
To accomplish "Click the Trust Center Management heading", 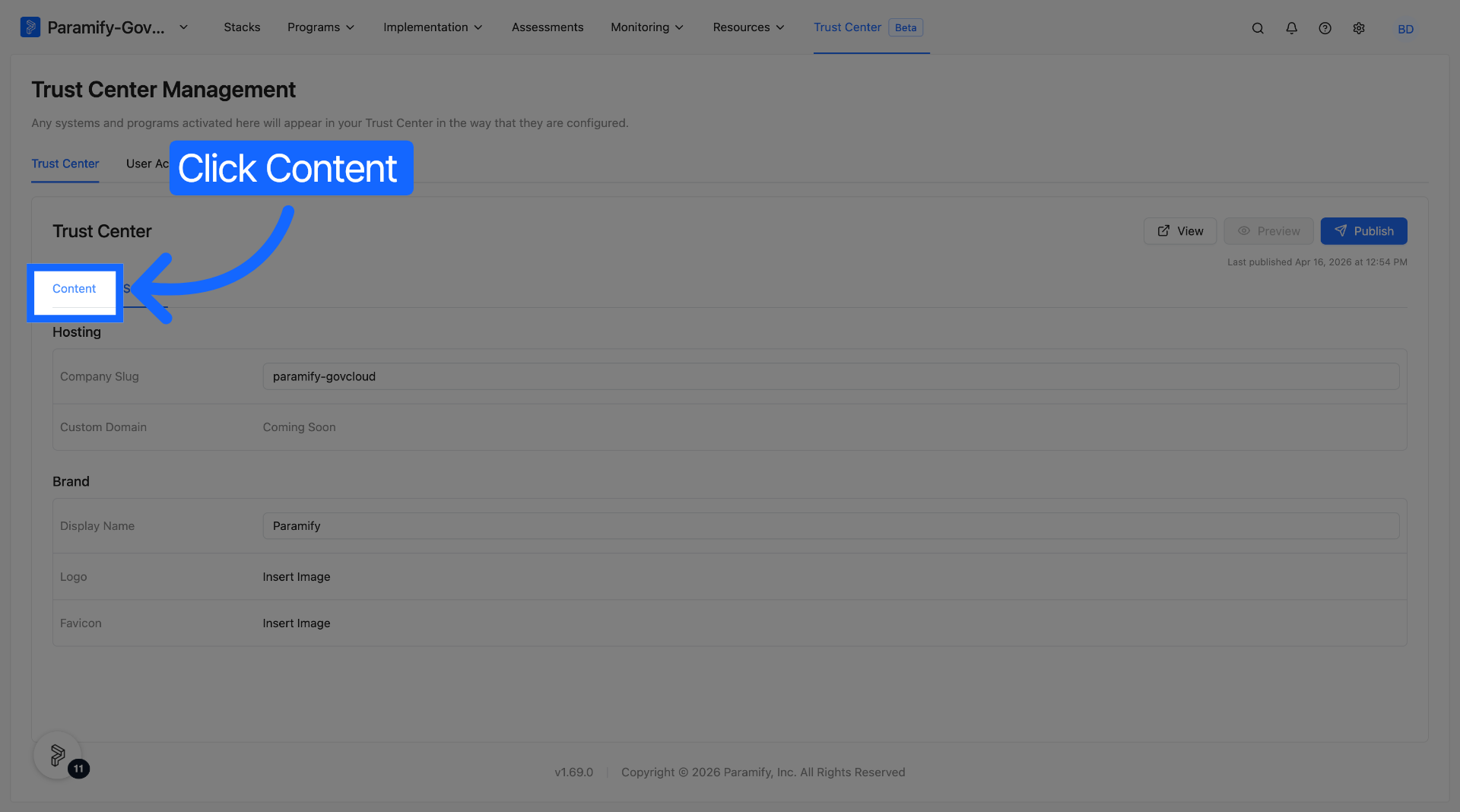I will pyautogui.click(x=163, y=90).
